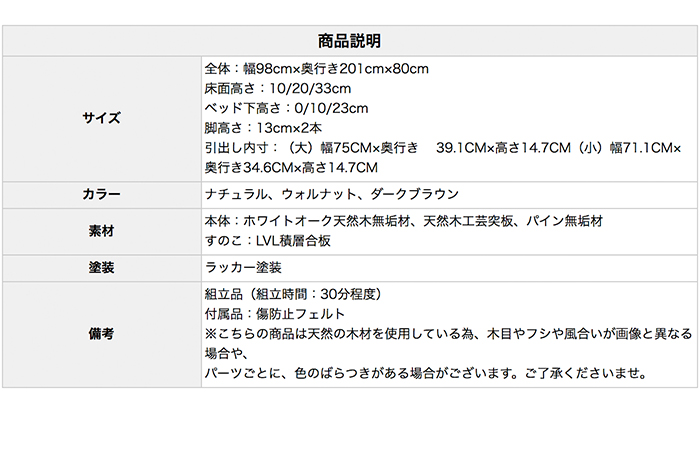Select the カラー row label

(x=100, y=194)
